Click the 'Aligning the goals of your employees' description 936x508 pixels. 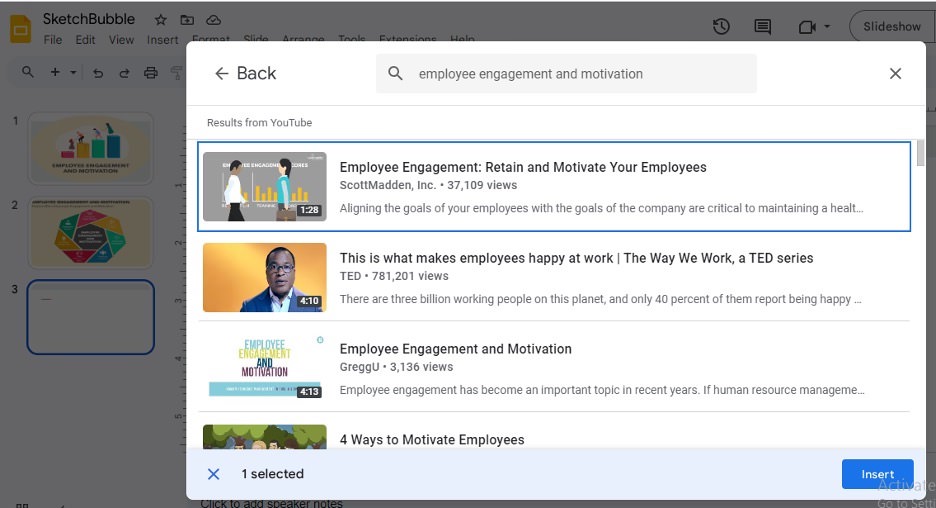click(601, 208)
